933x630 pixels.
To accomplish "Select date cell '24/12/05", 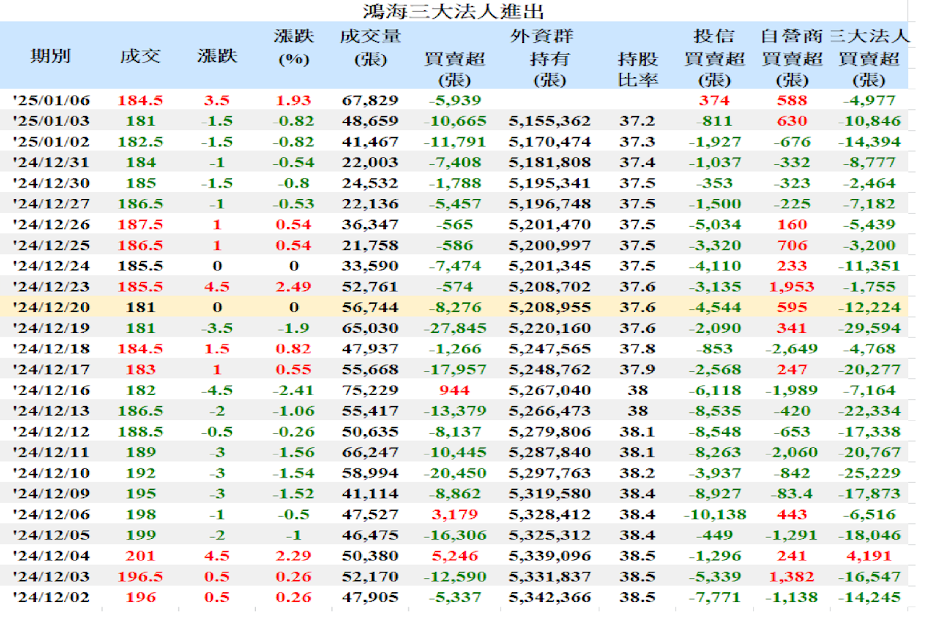I will (51, 535).
